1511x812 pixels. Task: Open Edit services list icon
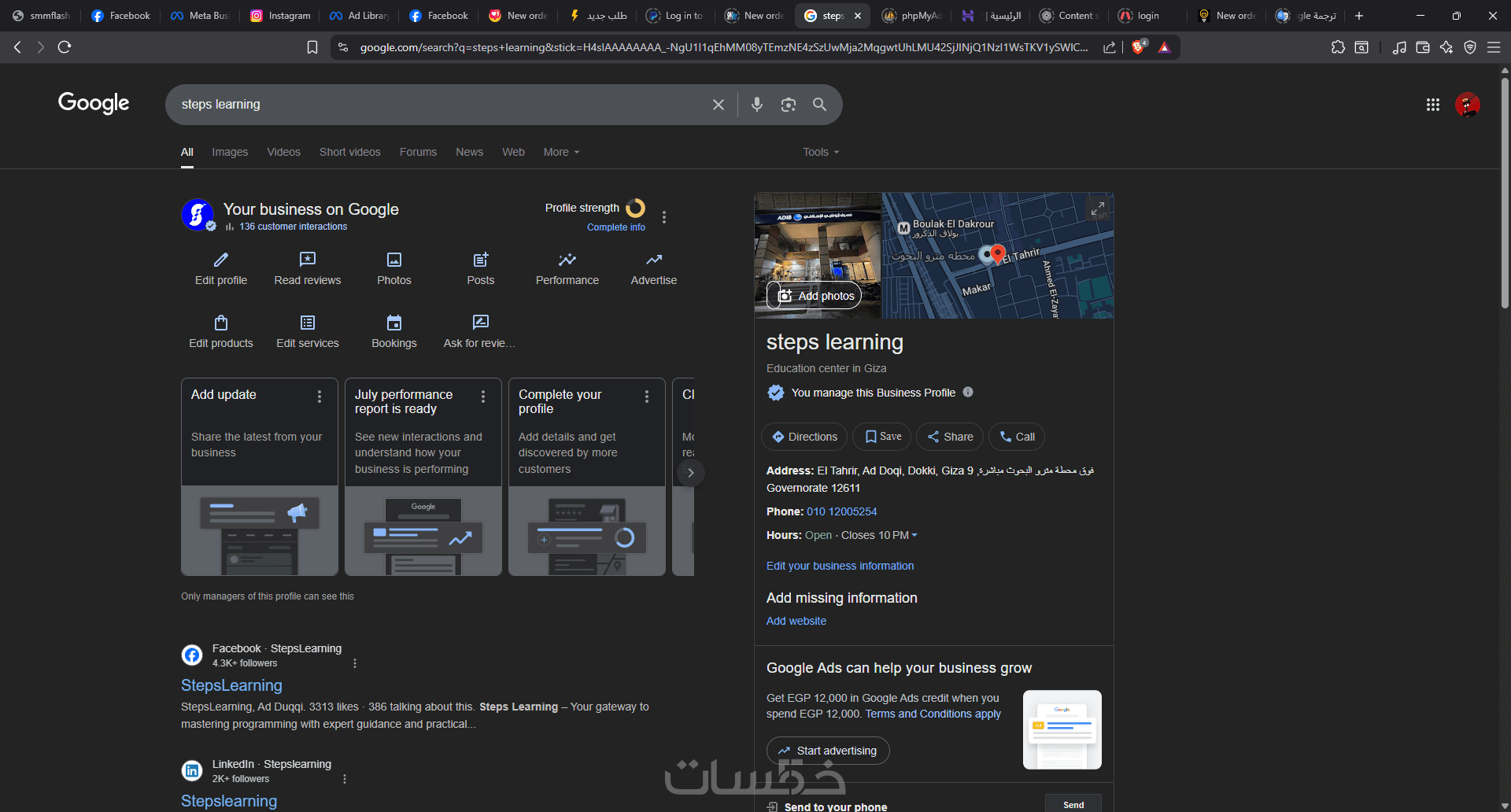(x=308, y=323)
